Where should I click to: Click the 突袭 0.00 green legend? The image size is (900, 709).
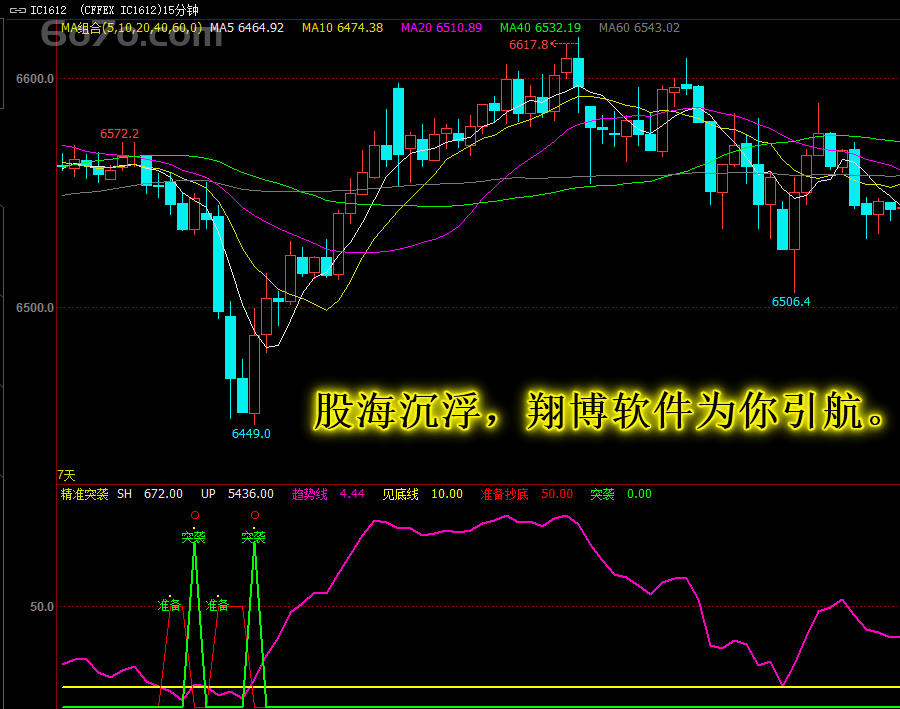click(621, 494)
